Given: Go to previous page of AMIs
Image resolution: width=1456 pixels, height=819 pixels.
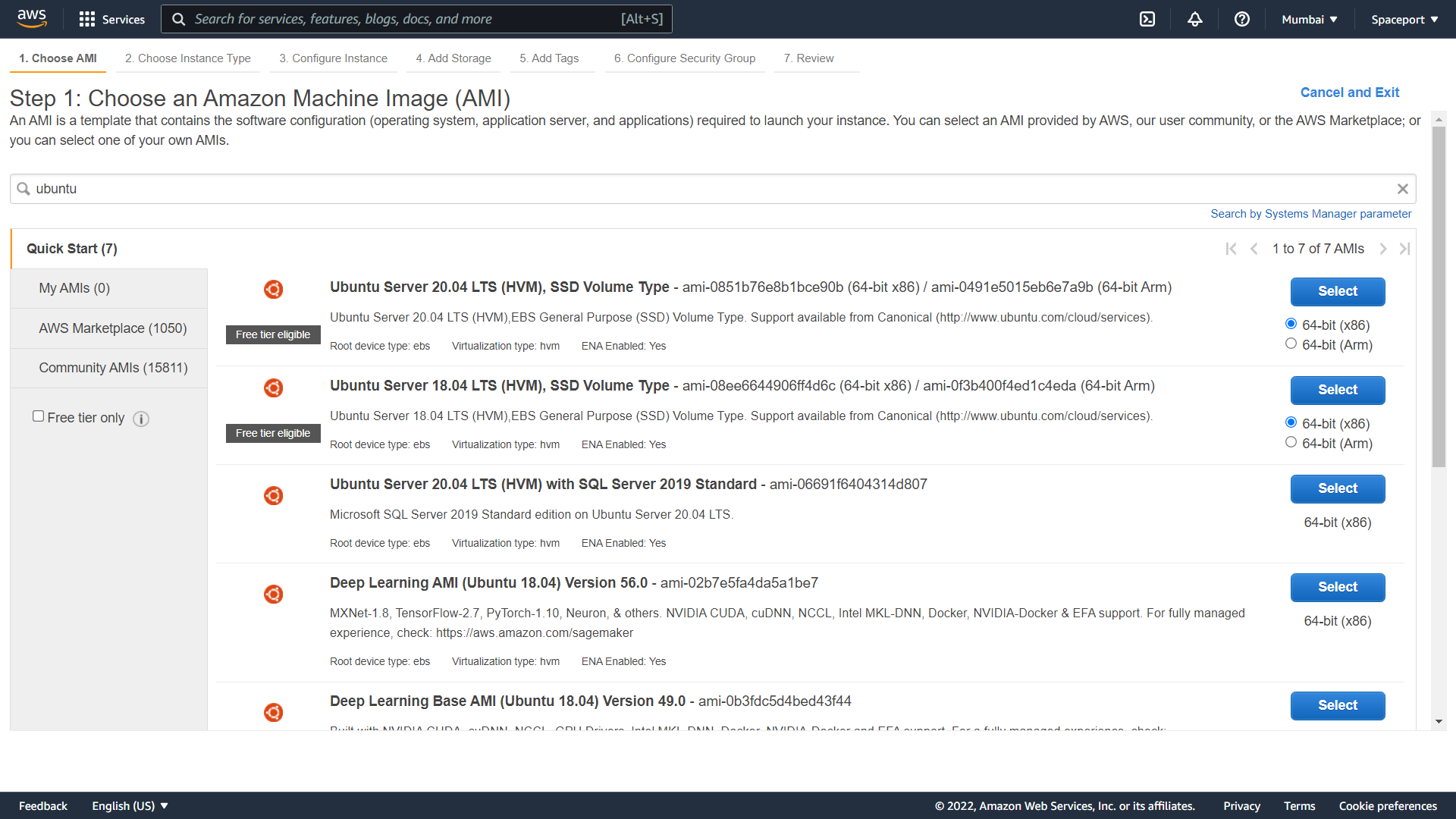Looking at the screenshot, I should pos(1254,249).
